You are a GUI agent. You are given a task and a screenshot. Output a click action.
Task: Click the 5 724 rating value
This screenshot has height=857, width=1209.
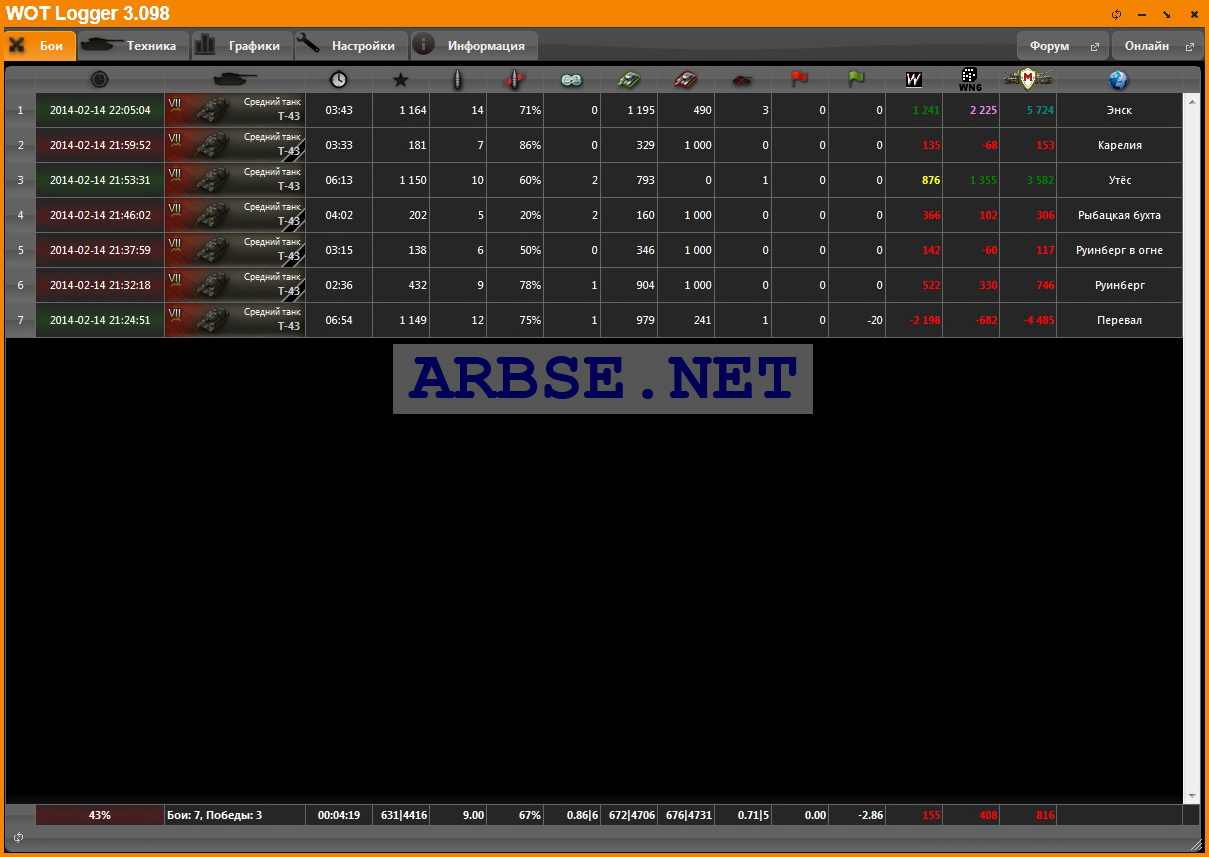tap(1028, 110)
